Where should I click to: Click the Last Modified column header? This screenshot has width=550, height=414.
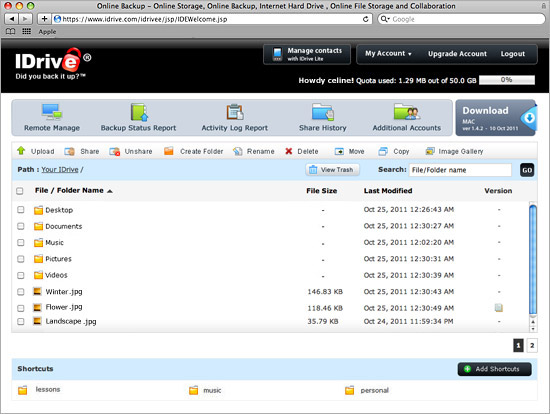pos(388,191)
